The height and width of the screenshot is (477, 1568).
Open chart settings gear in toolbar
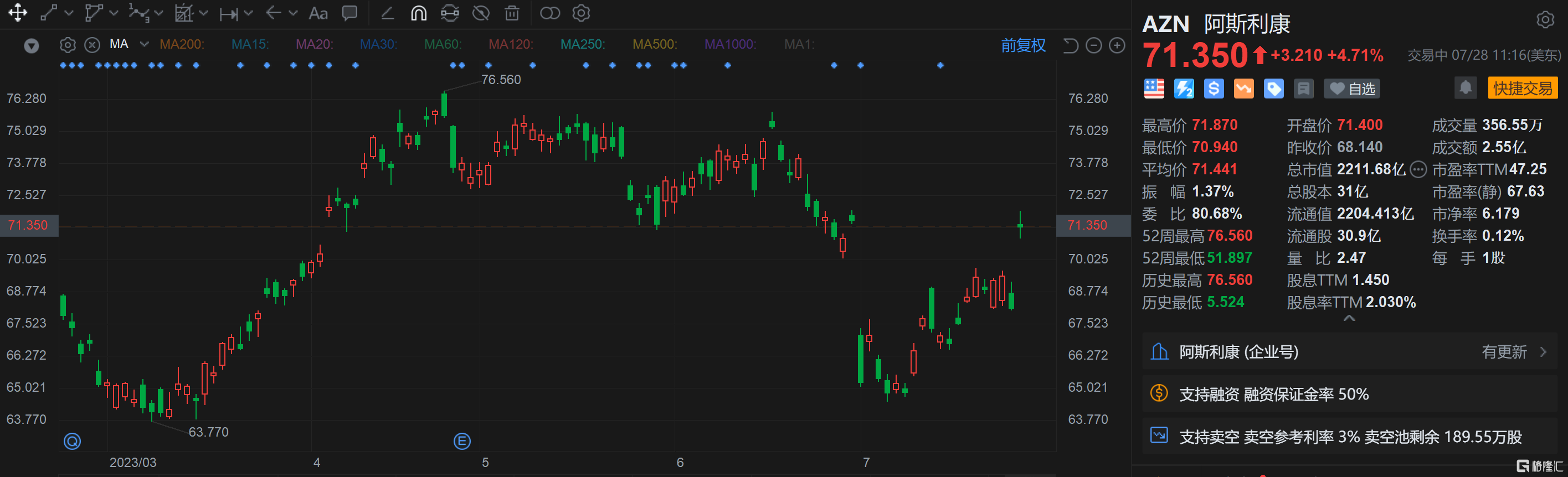(x=582, y=13)
